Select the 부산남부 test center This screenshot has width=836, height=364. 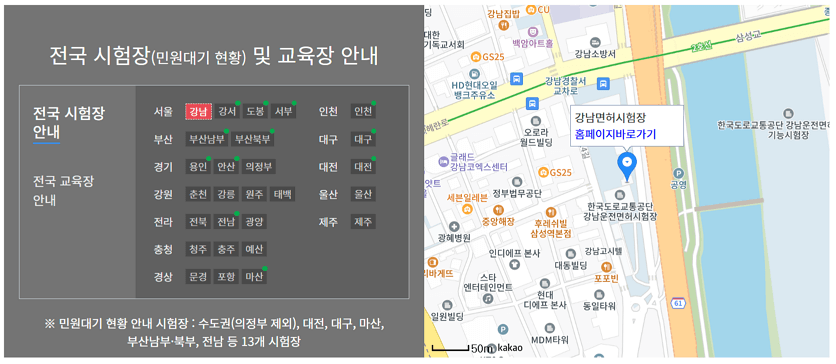click(x=207, y=140)
